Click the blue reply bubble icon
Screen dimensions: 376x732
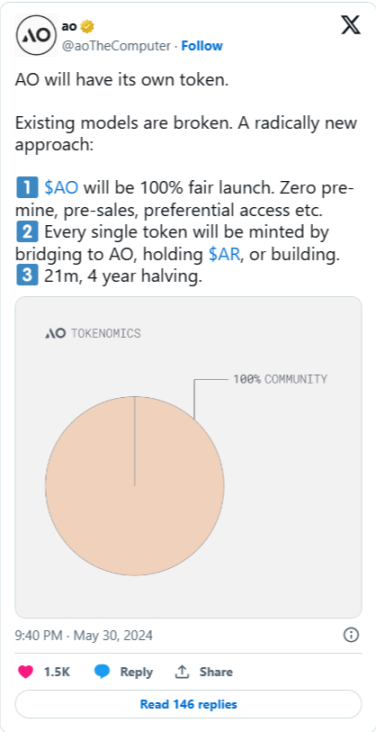[102, 672]
